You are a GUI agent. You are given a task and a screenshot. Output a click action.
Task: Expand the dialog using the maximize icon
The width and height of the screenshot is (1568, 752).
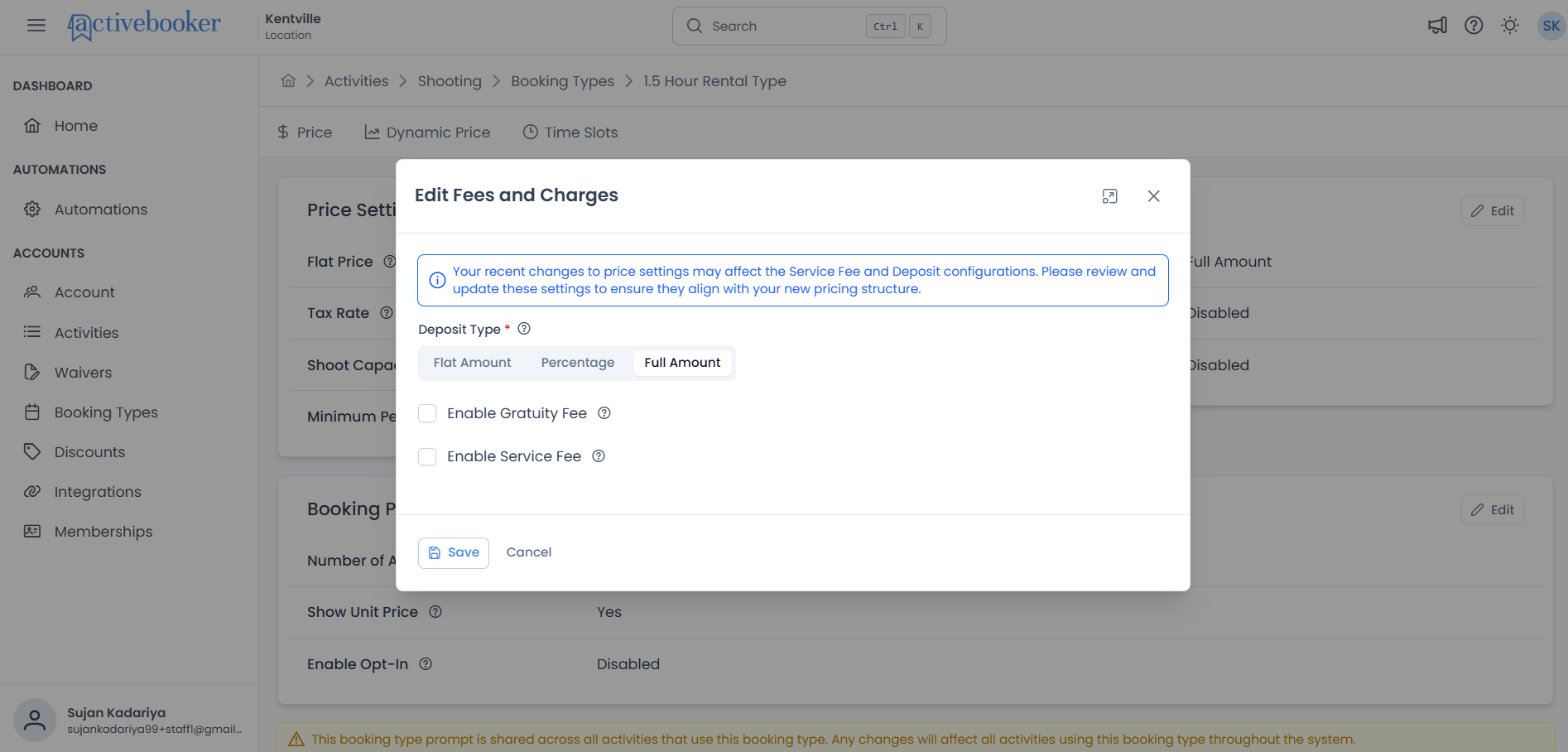[x=1110, y=196]
